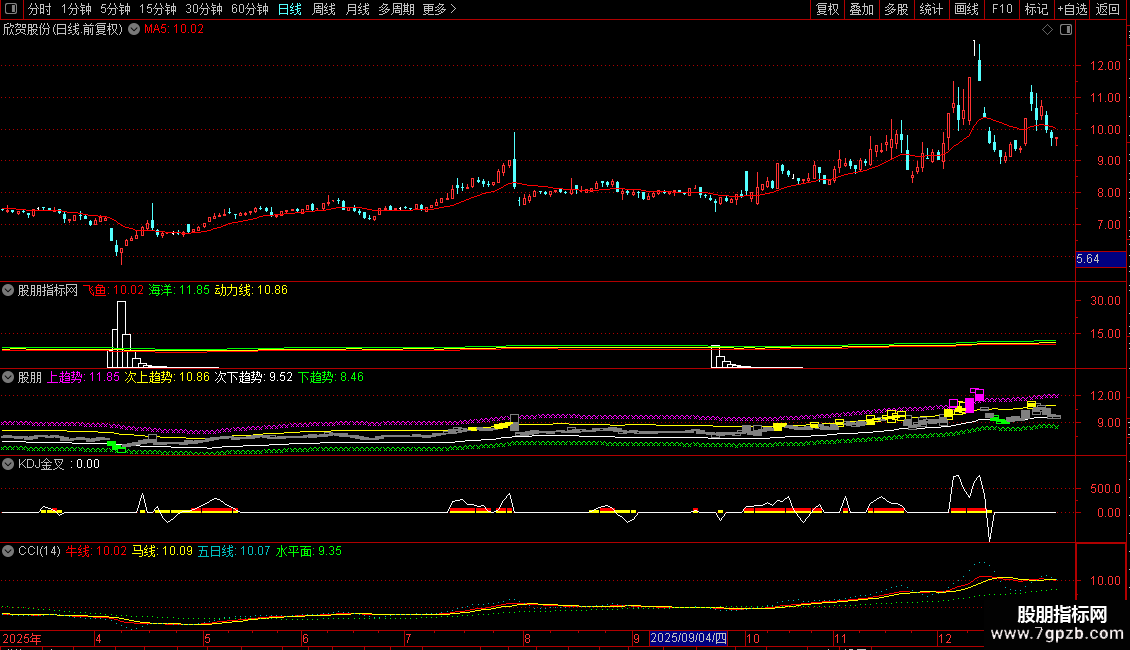This screenshot has width=1130, height=650.
Task: Open the CCI(14) indicator menu arrow
Action: tap(8, 551)
